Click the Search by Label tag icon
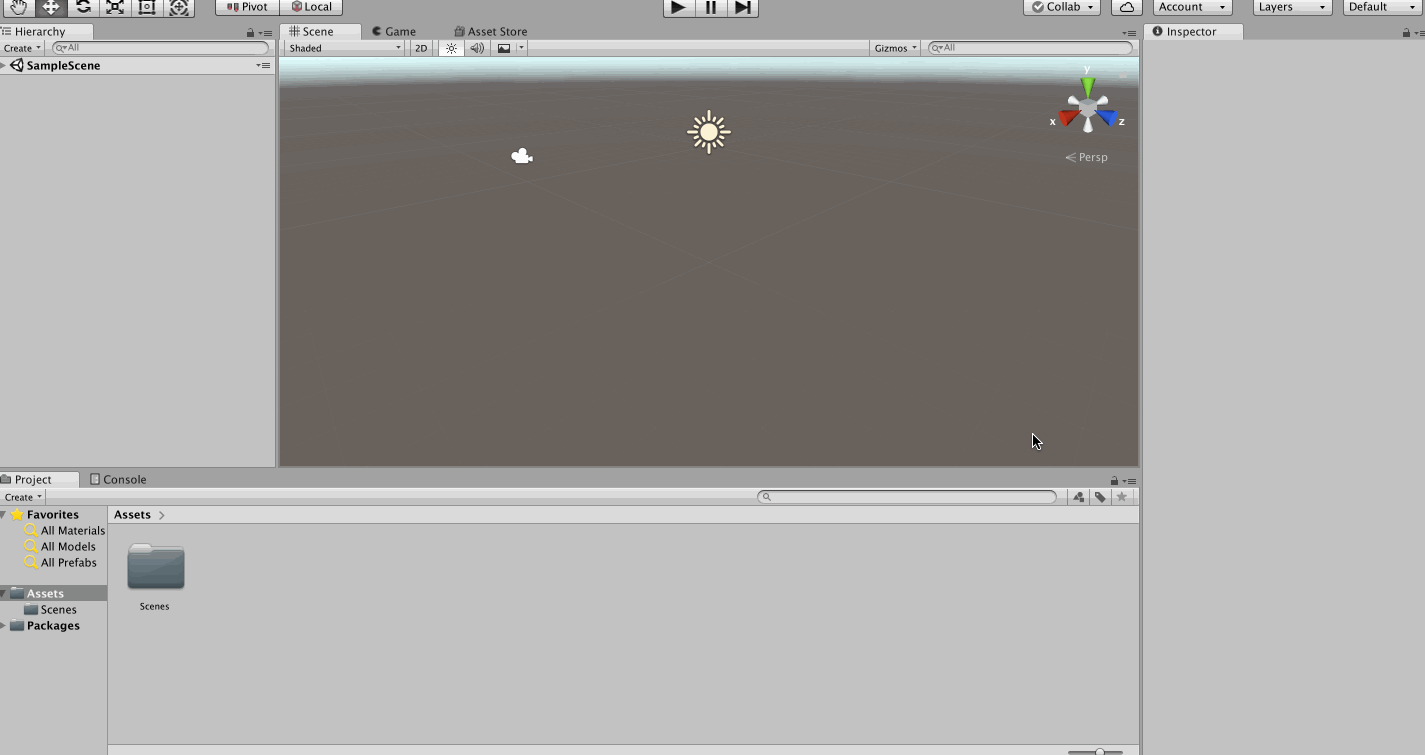1425x755 pixels. point(1100,497)
